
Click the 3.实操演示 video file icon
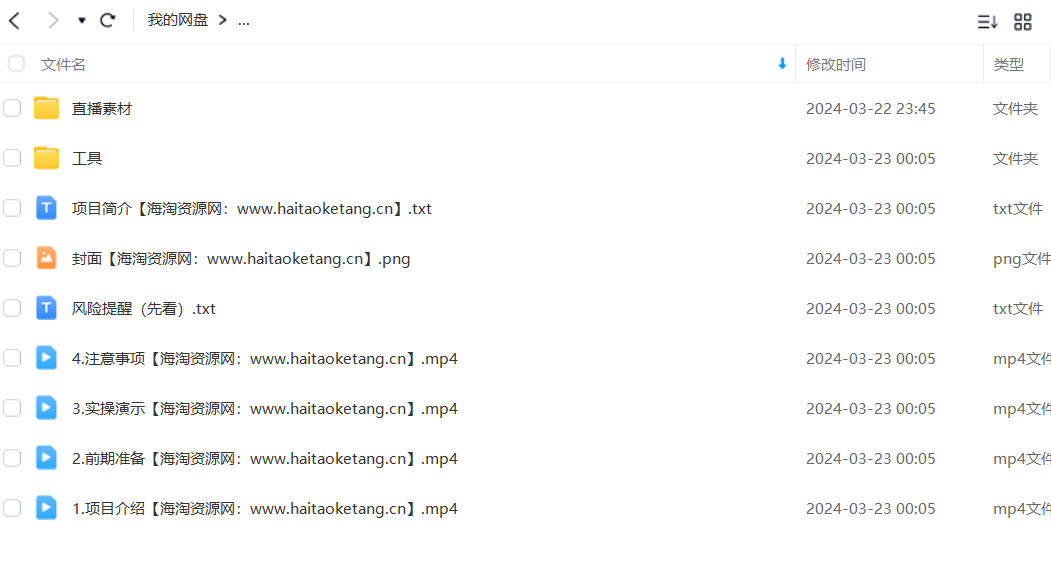[46, 408]
